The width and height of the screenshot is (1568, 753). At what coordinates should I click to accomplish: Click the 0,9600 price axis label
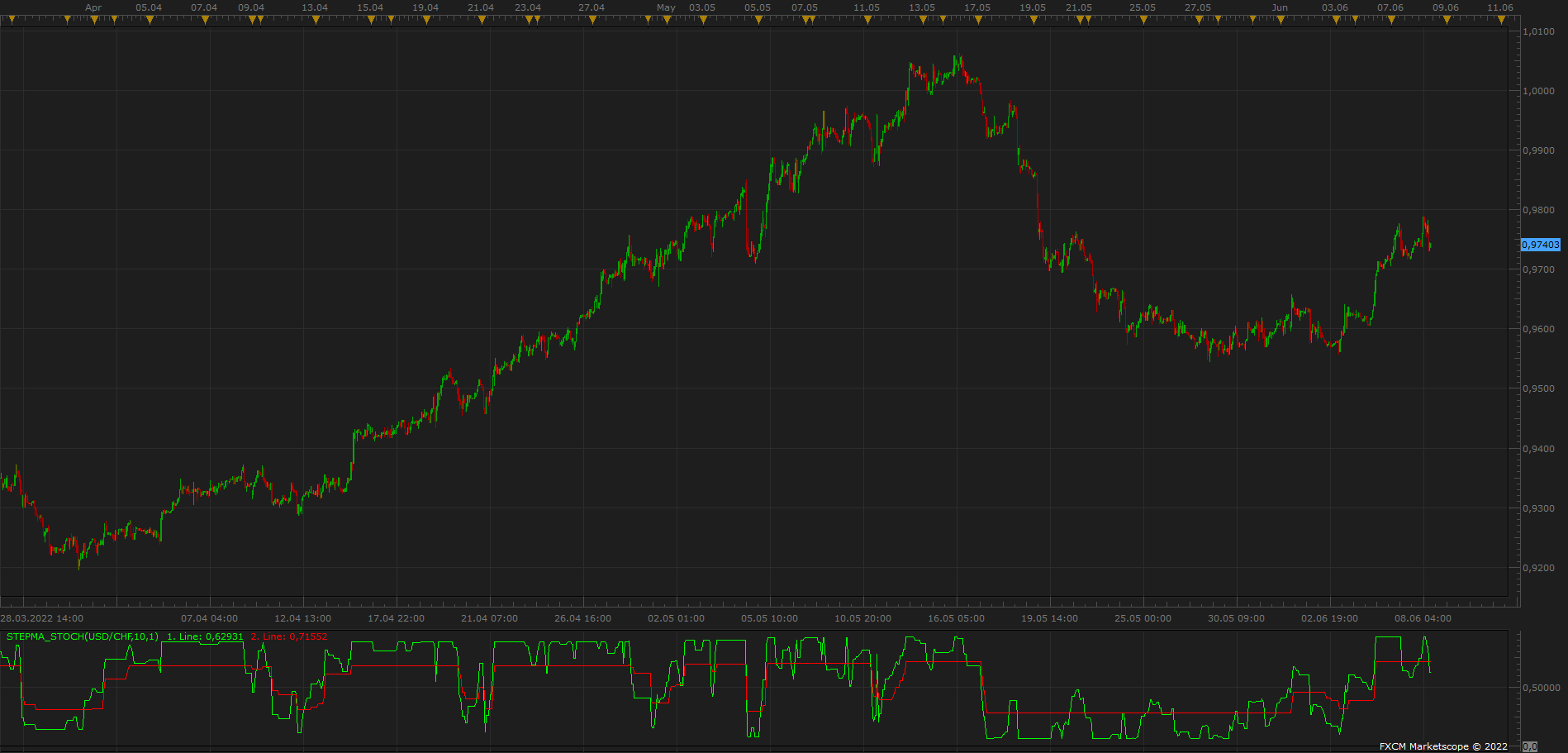[x=1538, y=329]
